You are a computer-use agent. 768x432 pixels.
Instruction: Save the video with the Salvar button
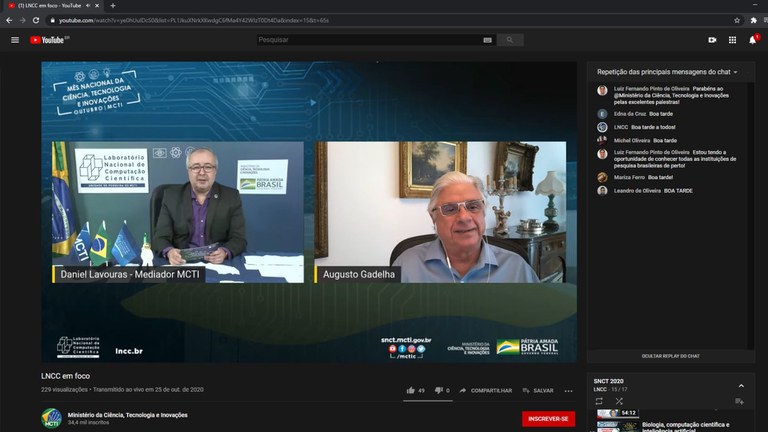click(x=538, y=390)
